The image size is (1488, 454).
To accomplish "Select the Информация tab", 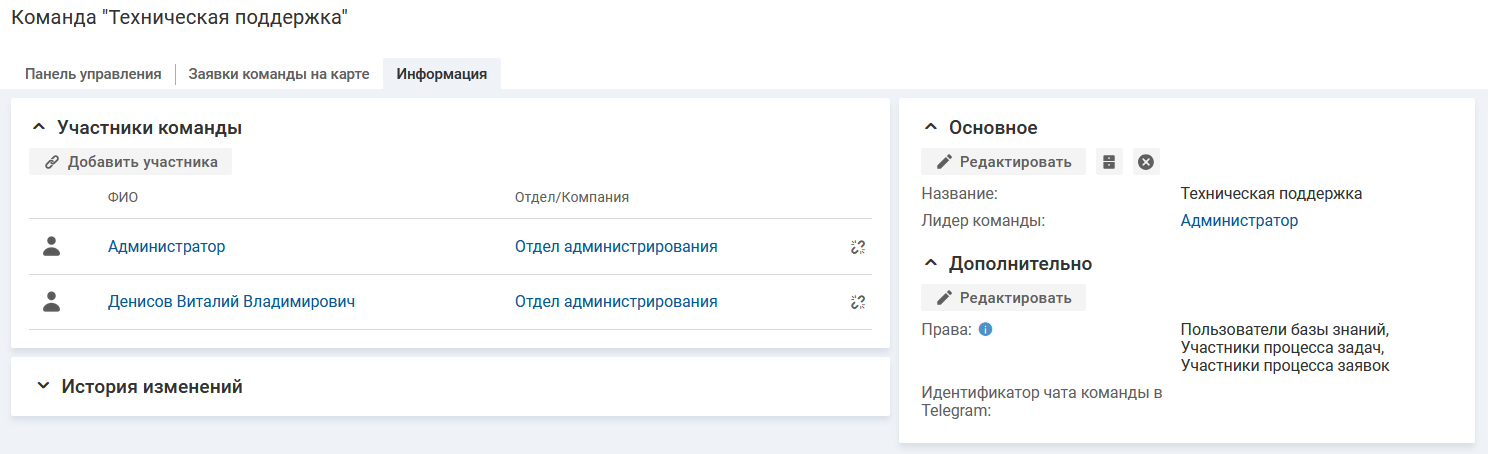I will tap(441, 74).
